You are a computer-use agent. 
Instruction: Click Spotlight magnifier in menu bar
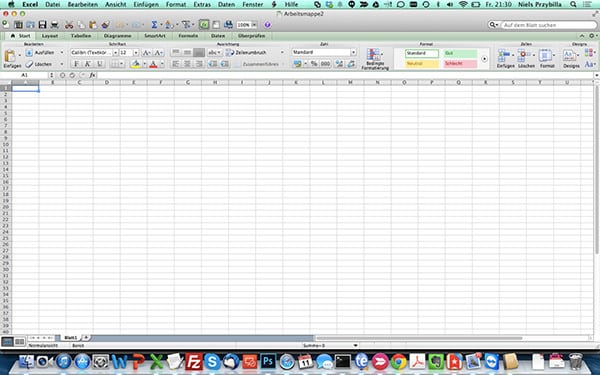click(573, 4)
